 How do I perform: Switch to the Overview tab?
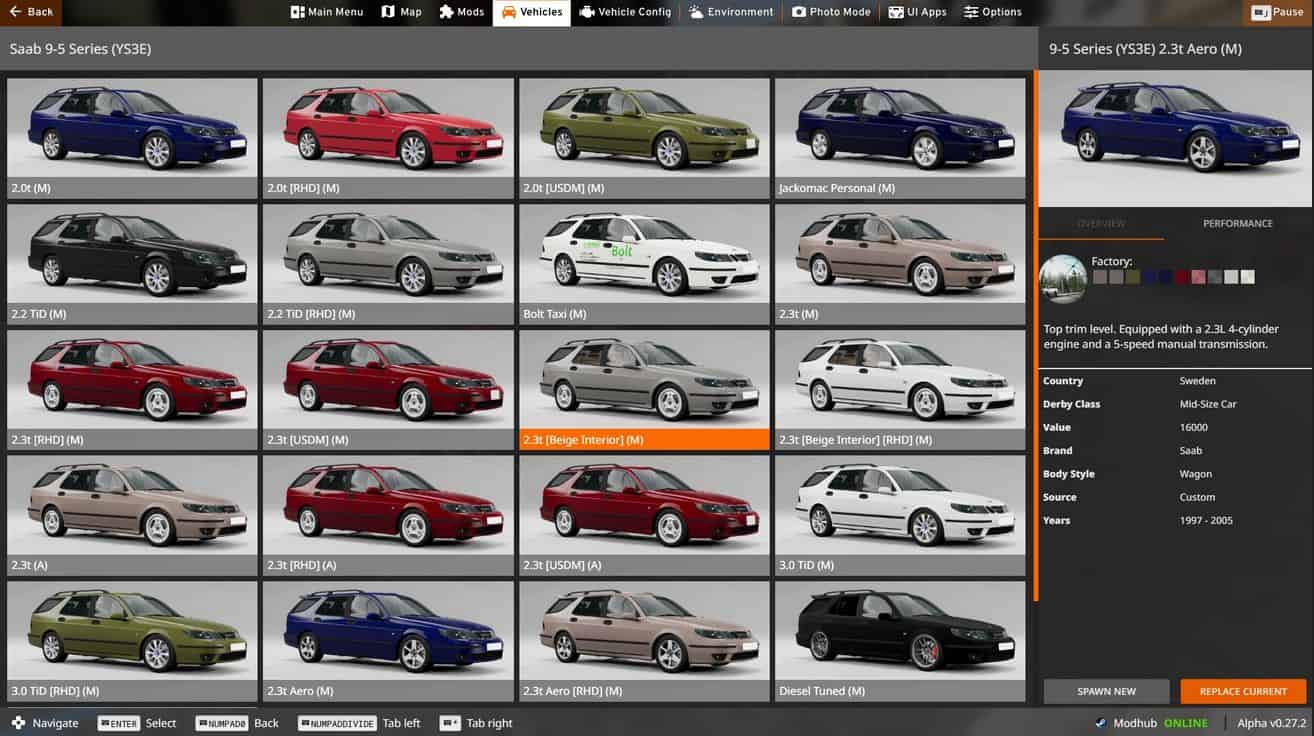pyautogui.click(x=1101, y=224)
